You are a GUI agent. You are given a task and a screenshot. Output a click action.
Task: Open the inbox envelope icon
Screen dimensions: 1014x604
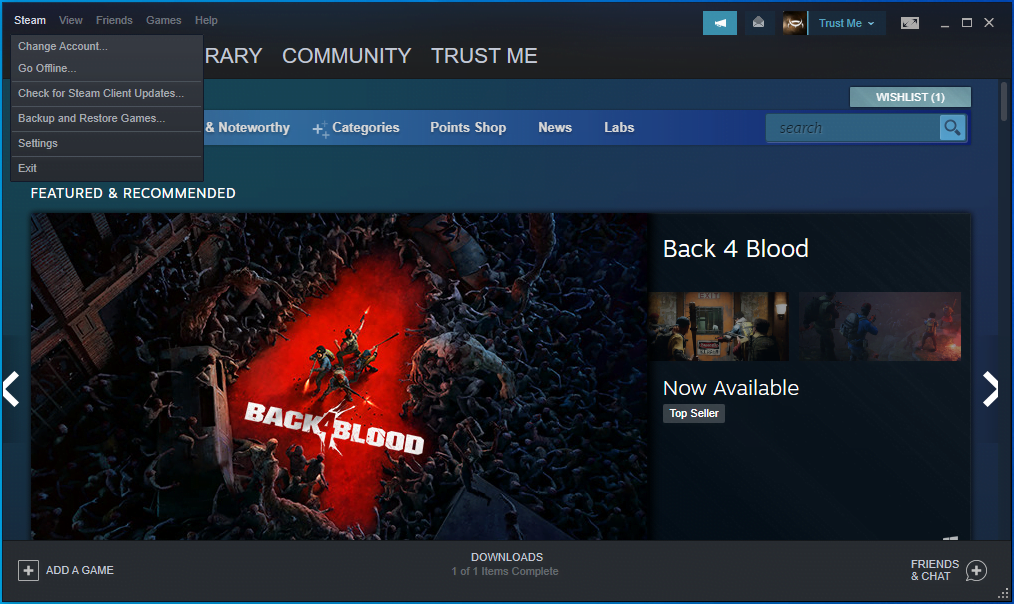(759, 23)
